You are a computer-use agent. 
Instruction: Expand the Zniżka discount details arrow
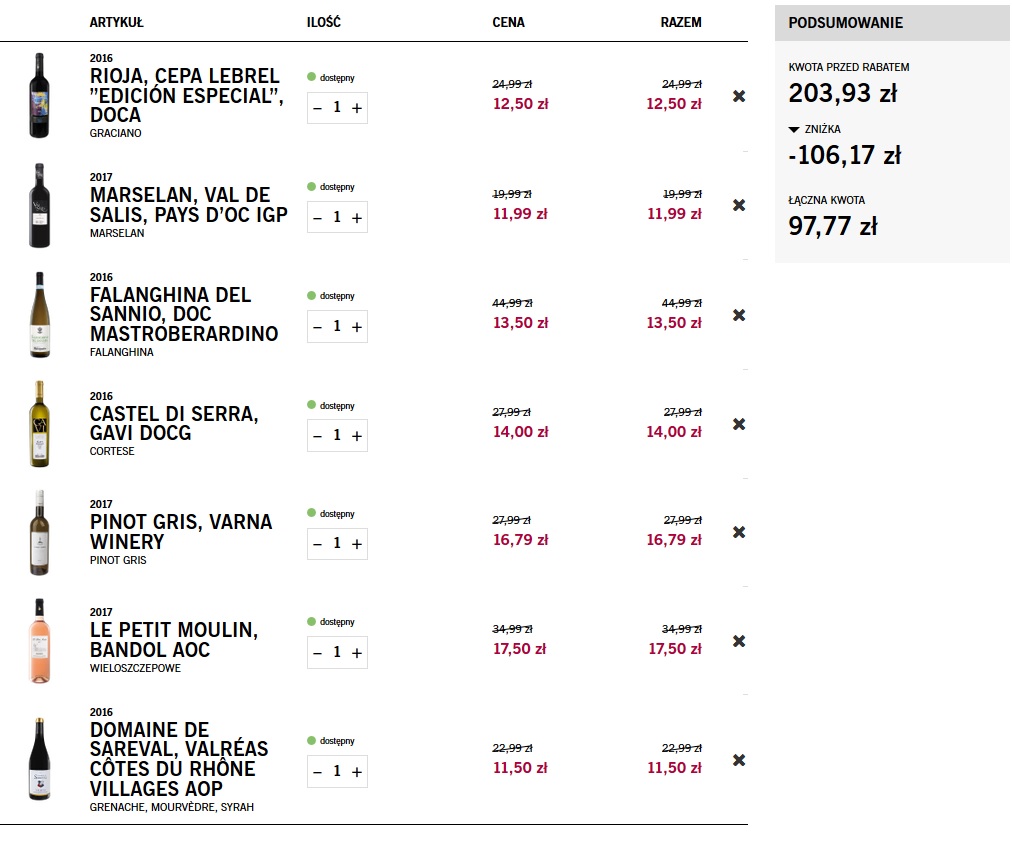794,130
